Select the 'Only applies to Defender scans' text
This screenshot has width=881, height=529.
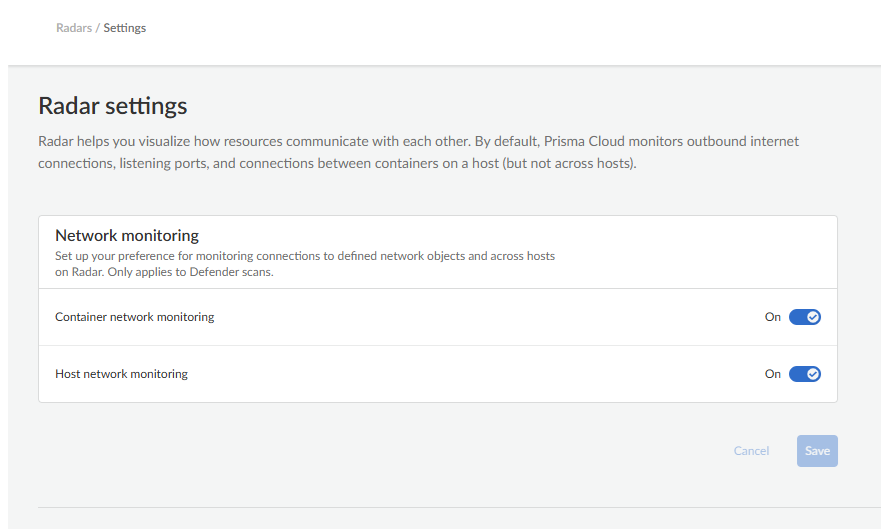tap(190, 272)
